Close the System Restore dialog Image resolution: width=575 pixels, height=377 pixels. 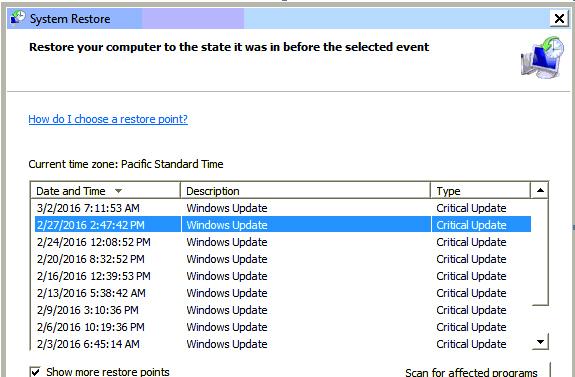pos(559,18)
